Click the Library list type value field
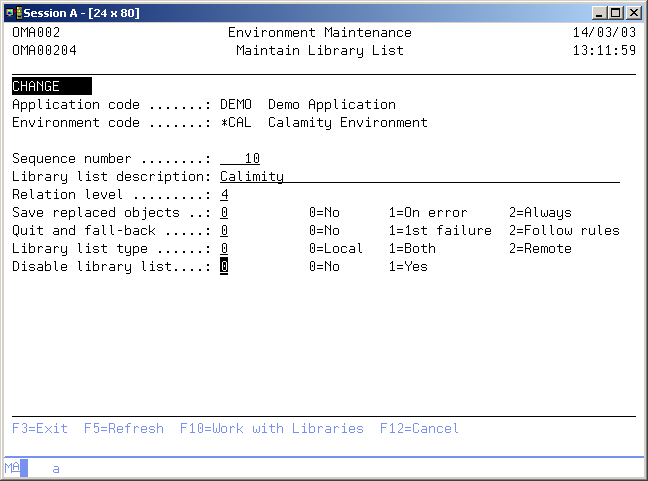The image size is (648, 481). [224, 249]
